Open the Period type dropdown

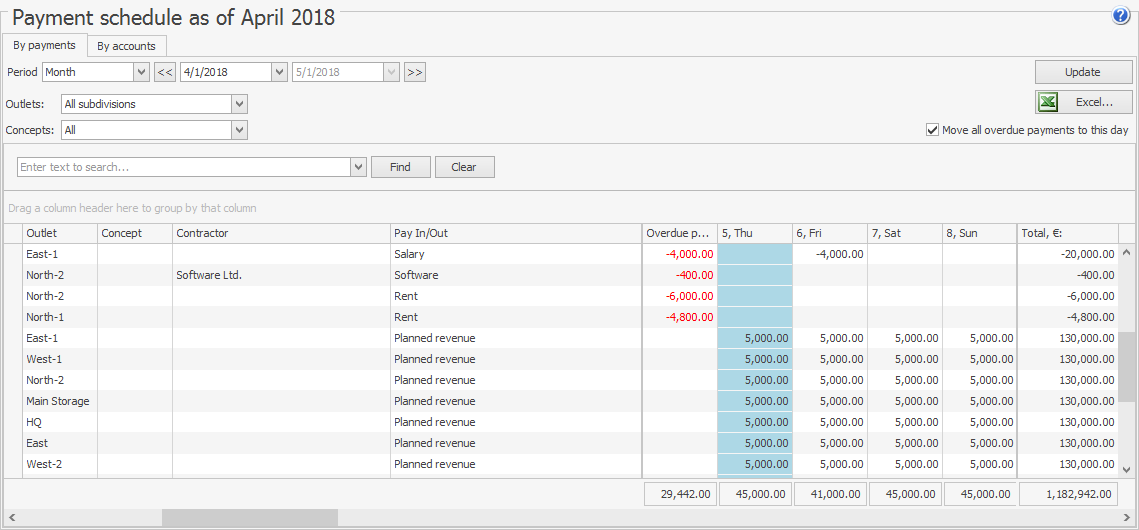coord(141,72)
